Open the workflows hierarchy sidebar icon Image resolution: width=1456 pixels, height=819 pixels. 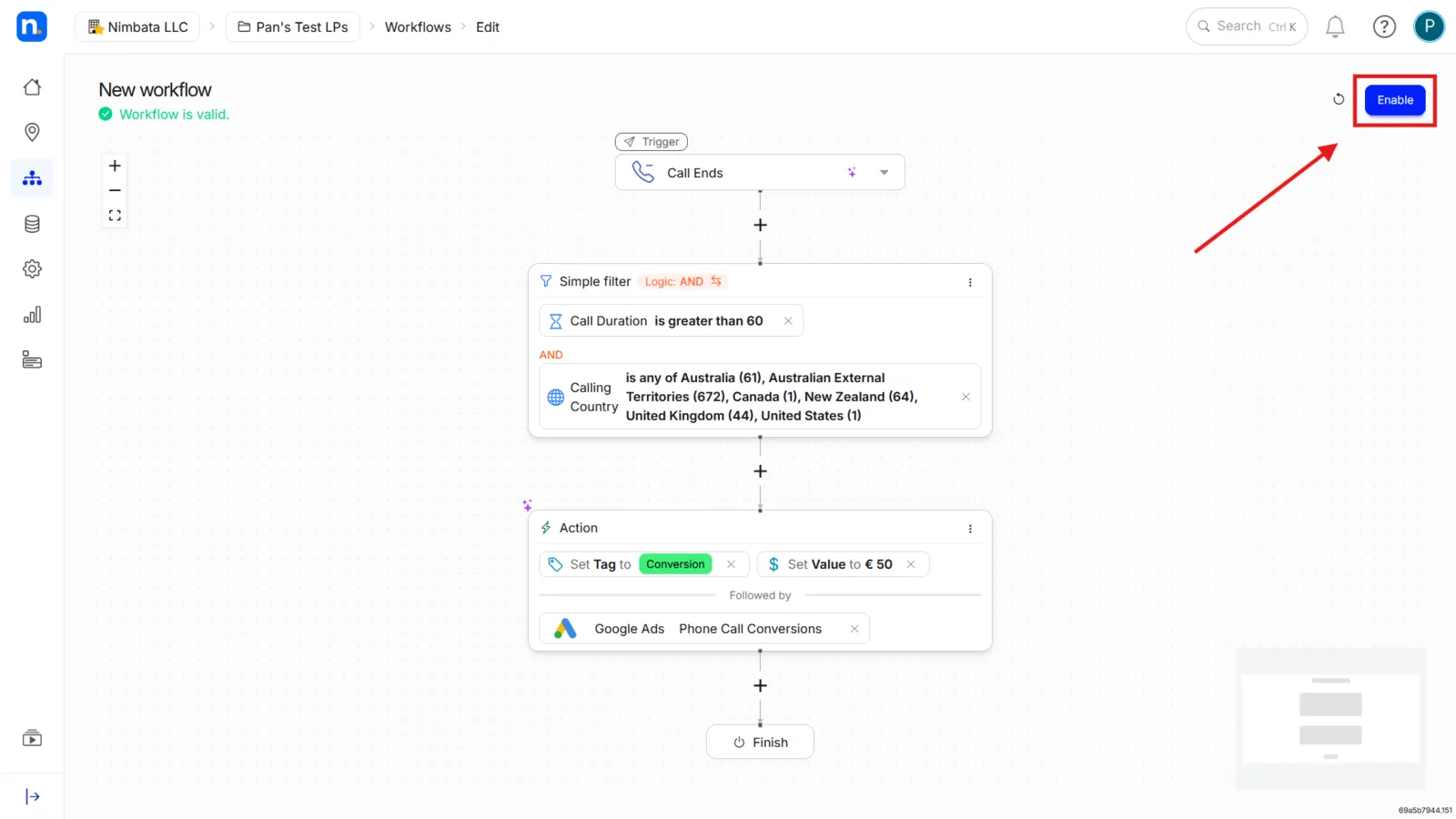coord(32,178)
